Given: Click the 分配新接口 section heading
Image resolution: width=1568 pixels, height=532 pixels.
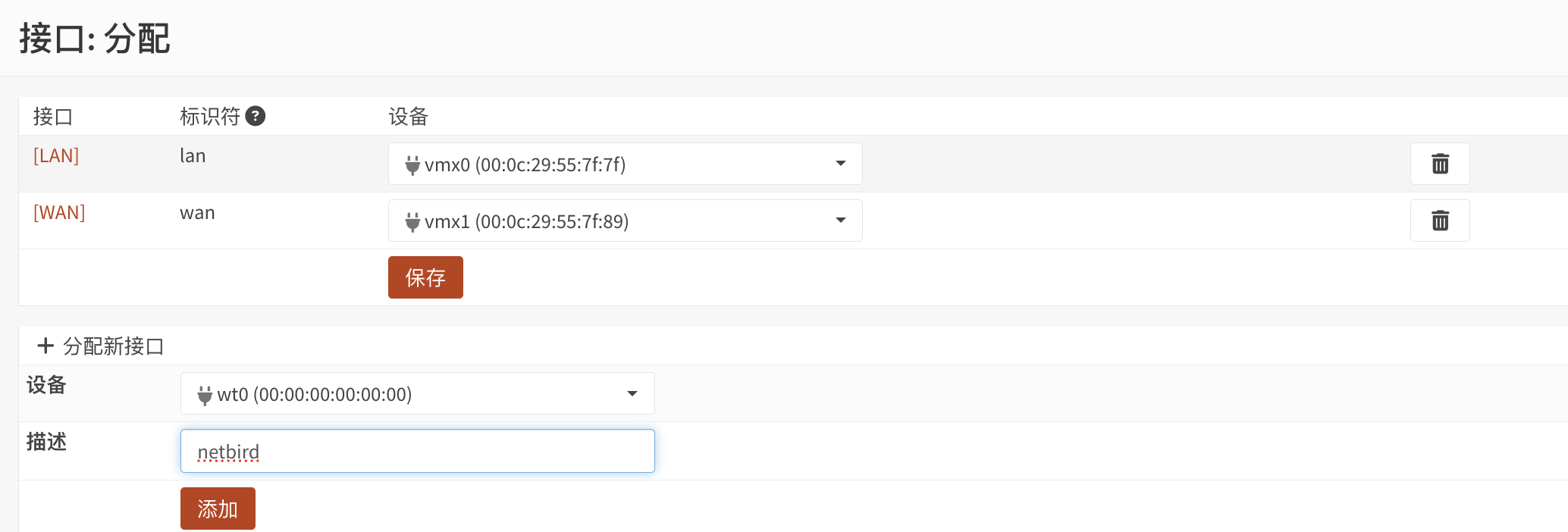Looking at the screenshot, I should (x=114, y=346).
